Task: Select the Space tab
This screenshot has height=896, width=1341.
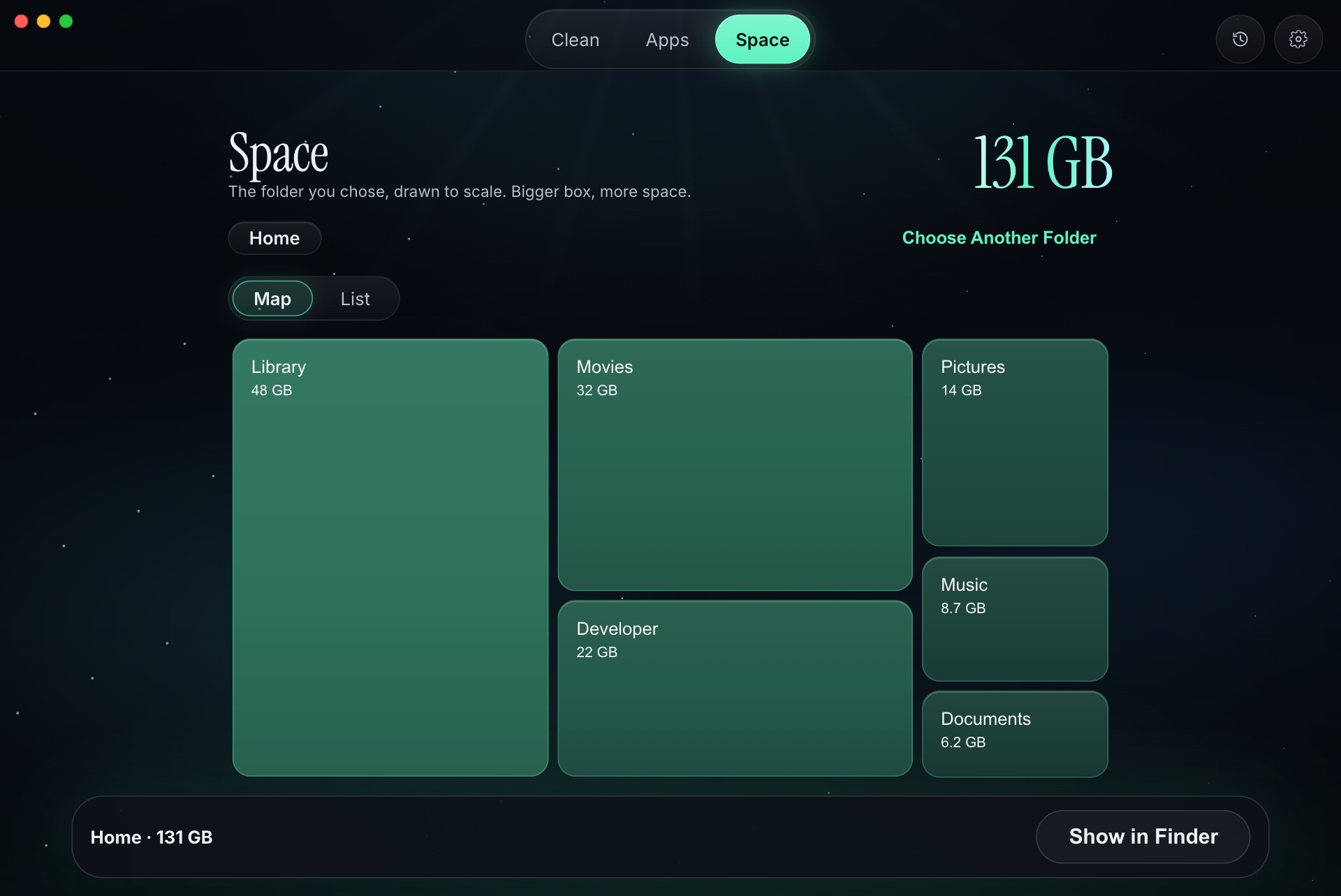Action: point(763,40)
